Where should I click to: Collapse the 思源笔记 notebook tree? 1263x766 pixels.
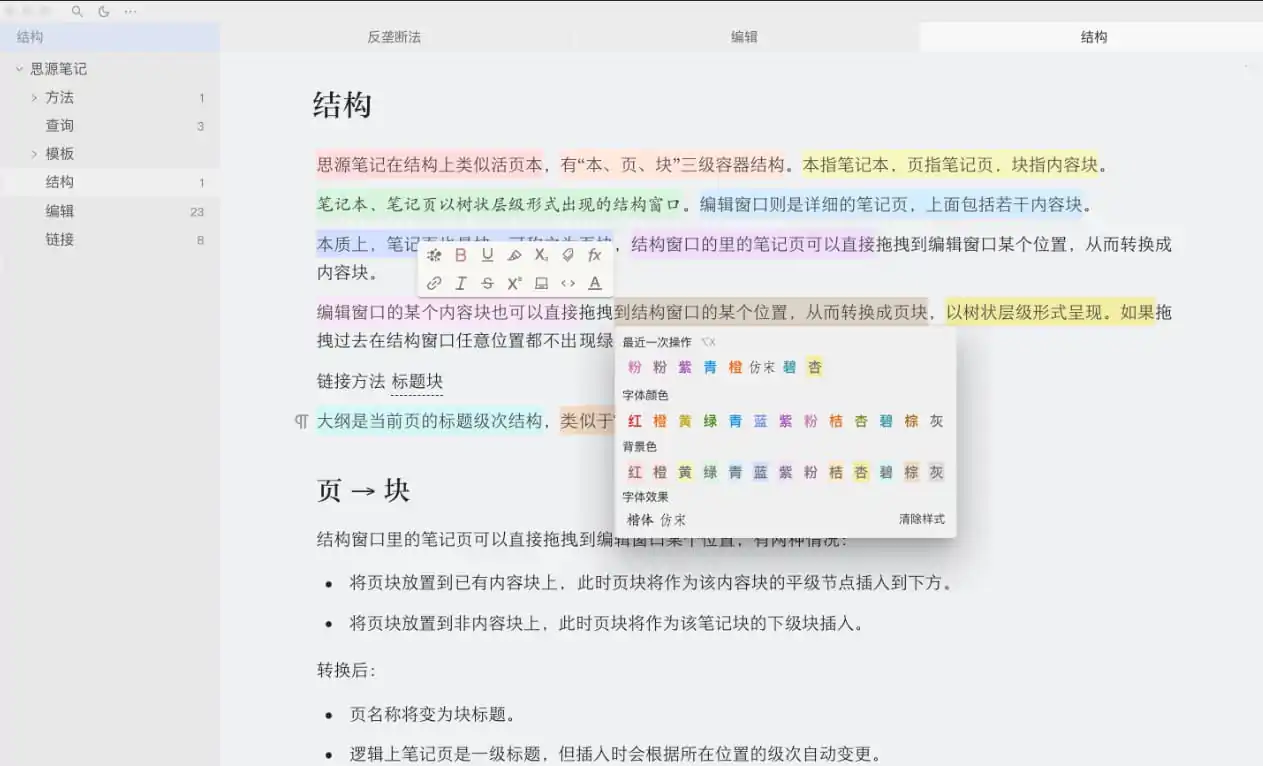pos(20,69)
